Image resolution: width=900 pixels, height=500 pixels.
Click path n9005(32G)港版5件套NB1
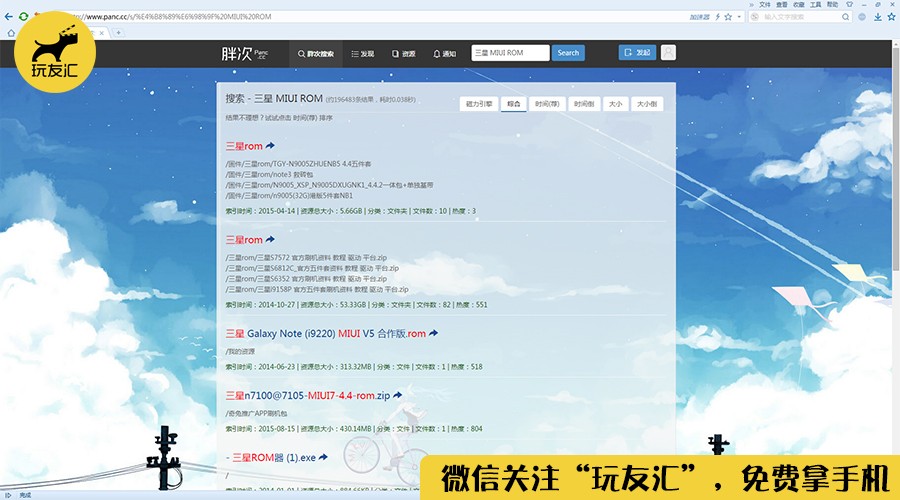pyautogui.click(x=289, y=196)
